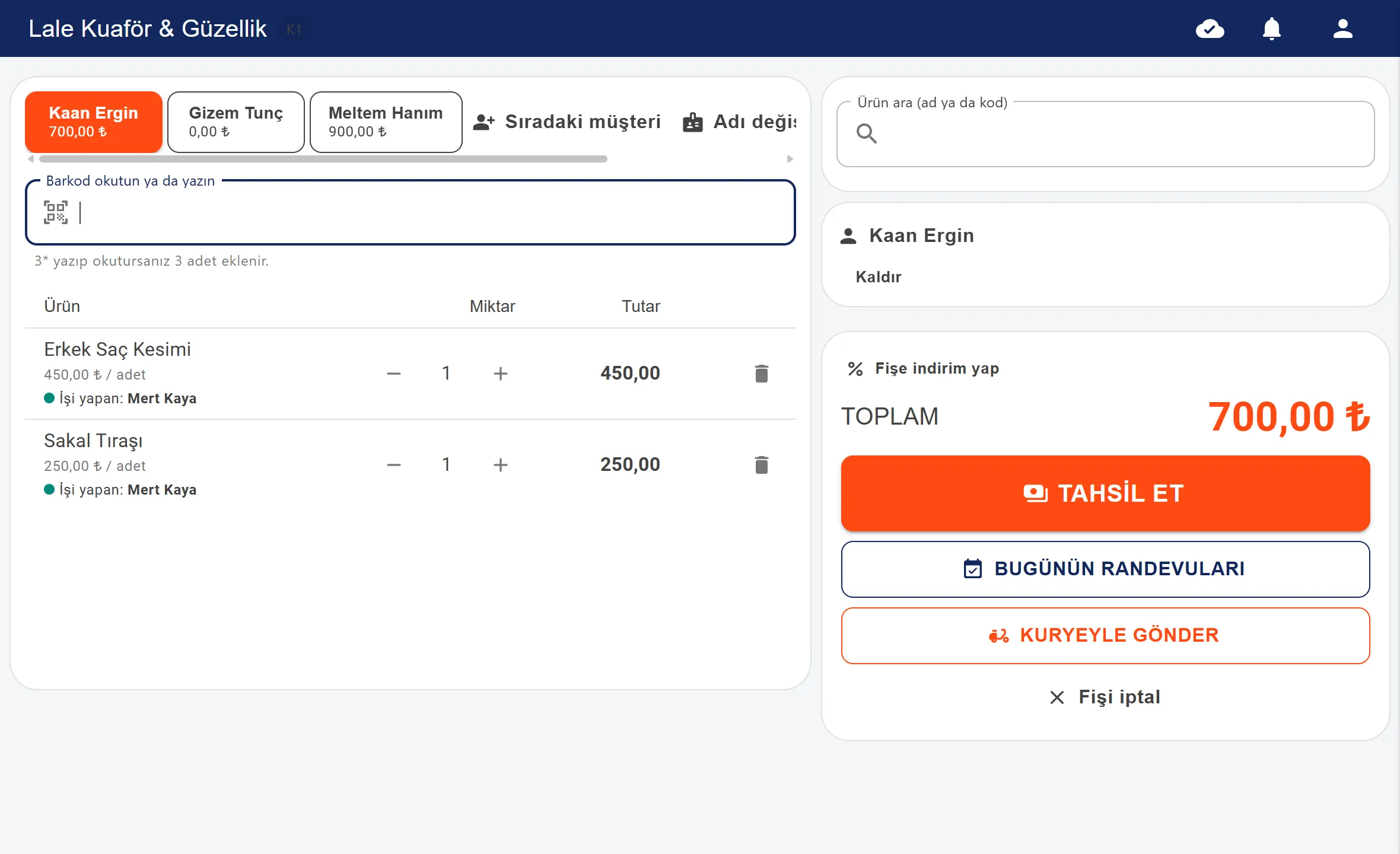Image resolution: width=1400 pixels, height=854 pixels.
Task: Switch to the Gizem Tunç receipt tab
Action: point(236,122)
